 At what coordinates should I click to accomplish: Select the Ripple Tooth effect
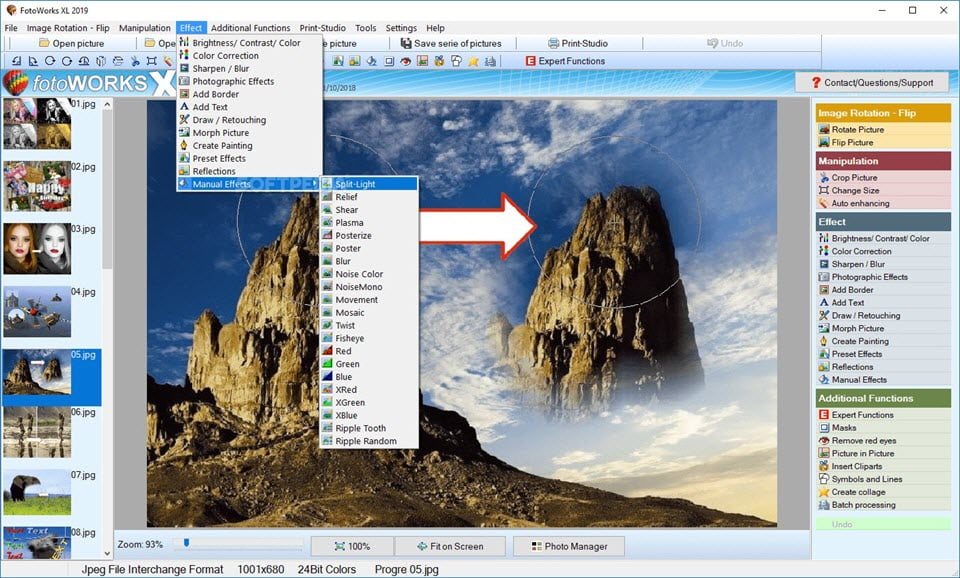coord(369,428)
